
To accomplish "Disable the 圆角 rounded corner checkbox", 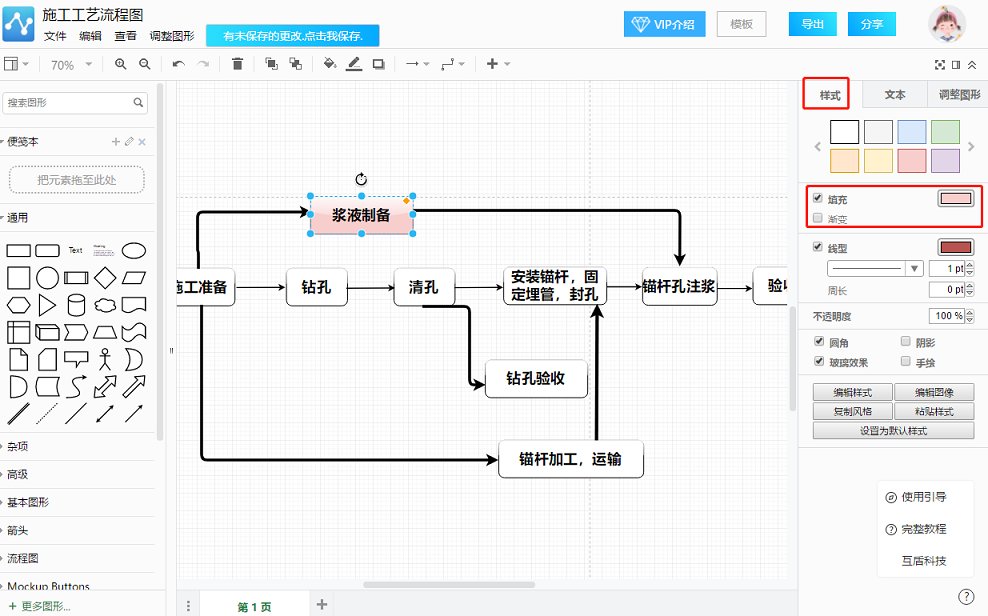I will coord(820,342).
